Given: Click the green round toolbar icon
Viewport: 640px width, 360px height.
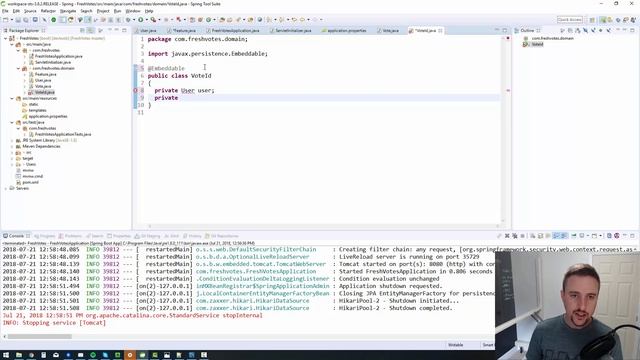Looking at the screenshot, I should tap(53, 20).
